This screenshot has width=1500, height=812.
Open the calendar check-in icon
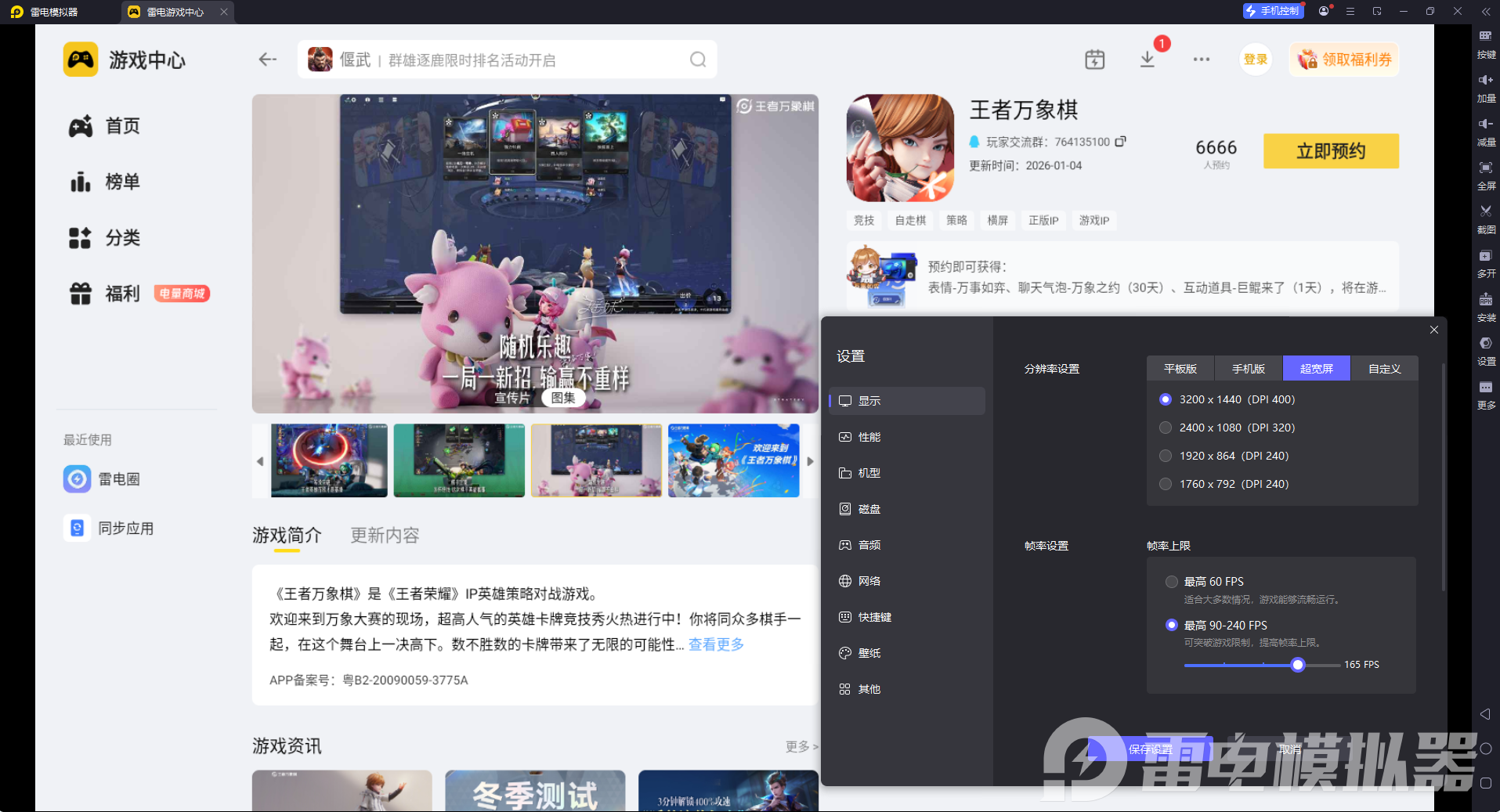click(1095, 60)
